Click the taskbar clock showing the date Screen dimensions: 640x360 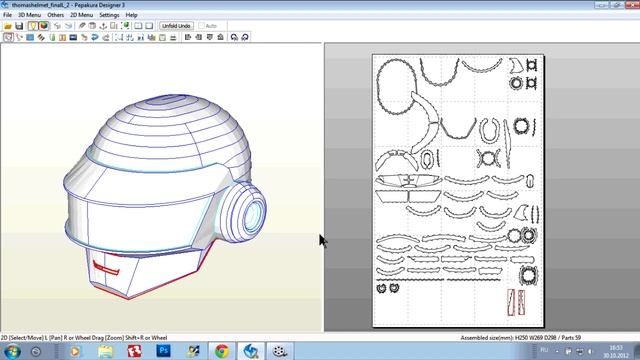616,351
